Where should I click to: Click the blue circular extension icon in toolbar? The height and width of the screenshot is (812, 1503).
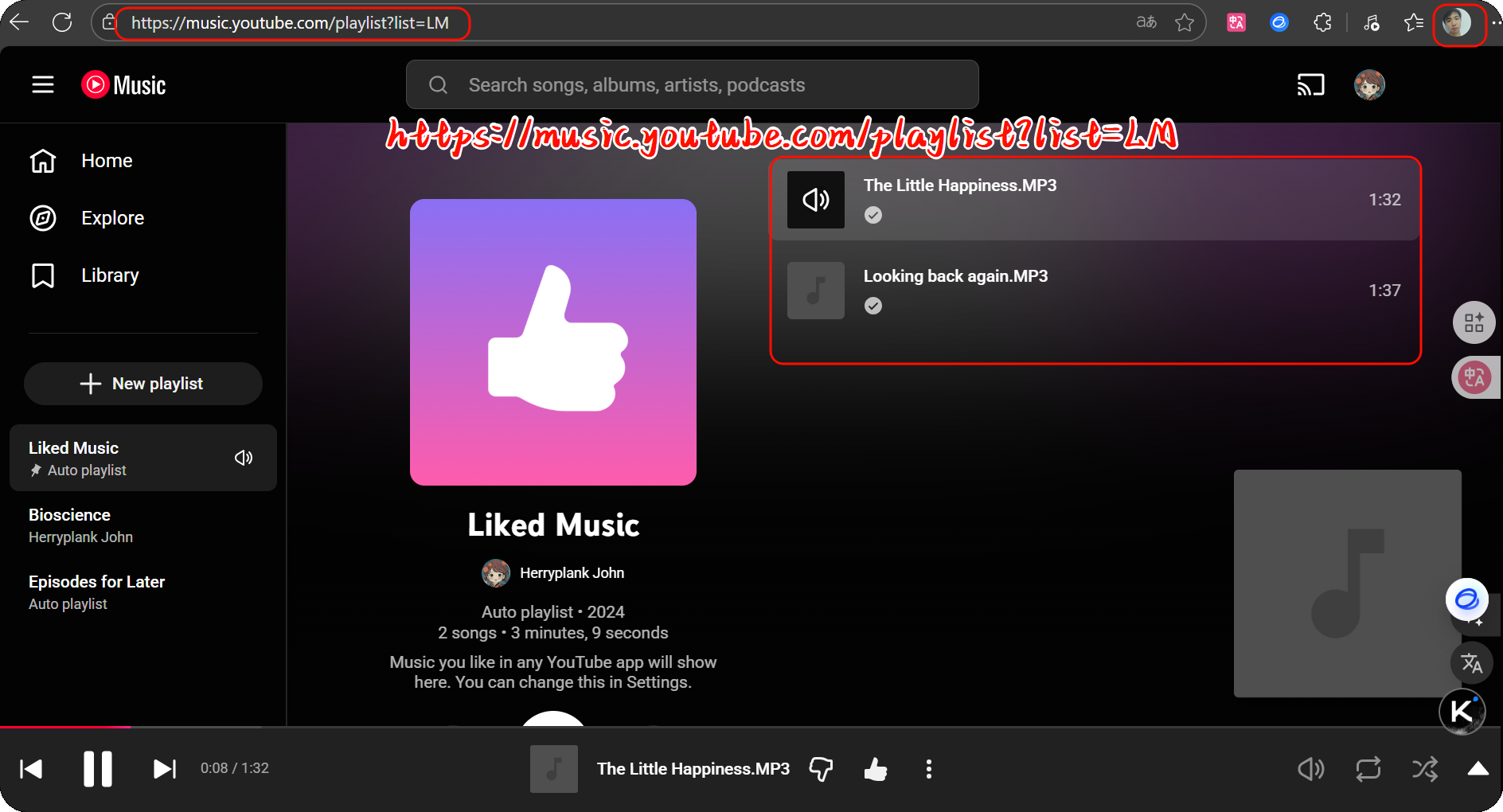point(1279,22)
